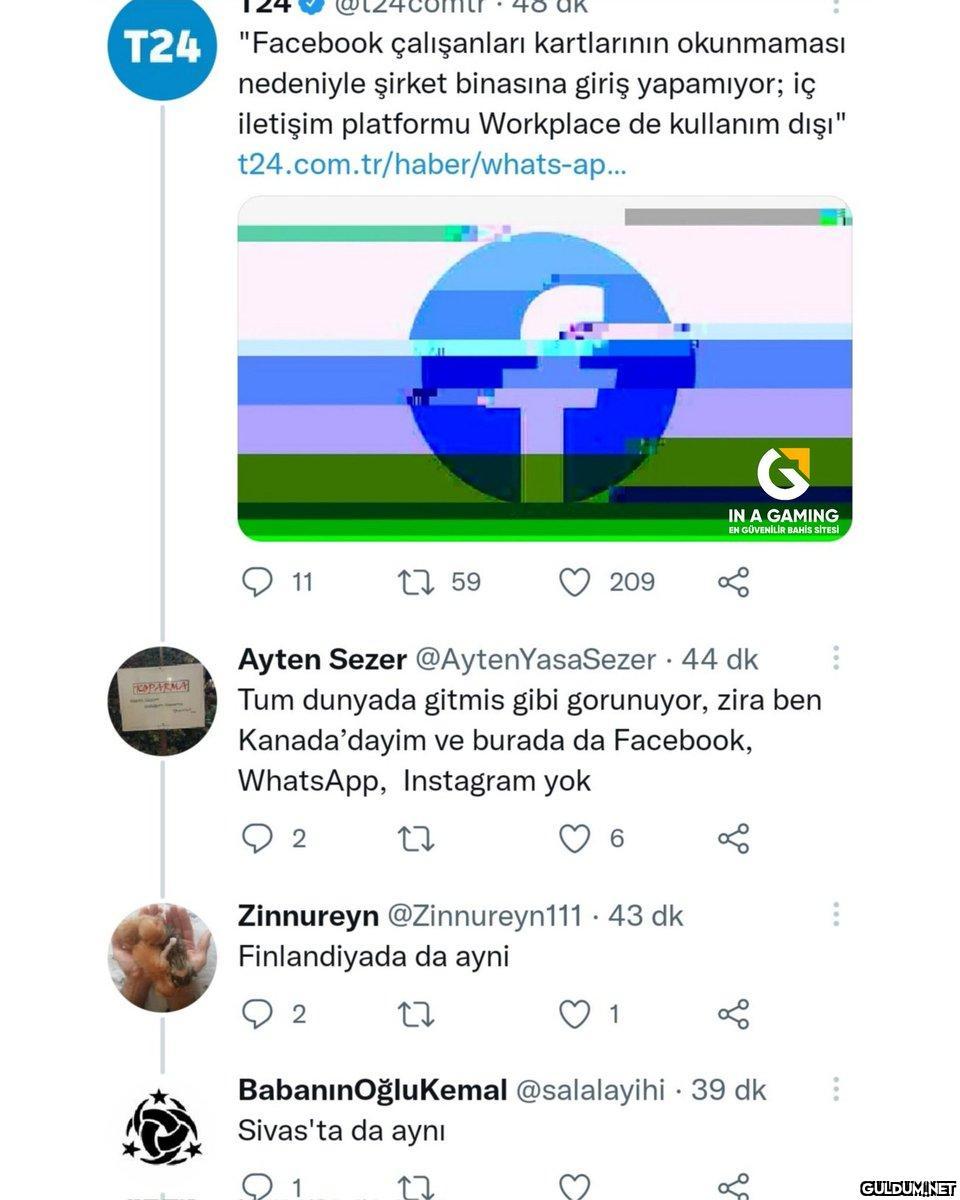Open the T24 profile avatar
The image size is (960, 1200).
click(x=162, y=47)
